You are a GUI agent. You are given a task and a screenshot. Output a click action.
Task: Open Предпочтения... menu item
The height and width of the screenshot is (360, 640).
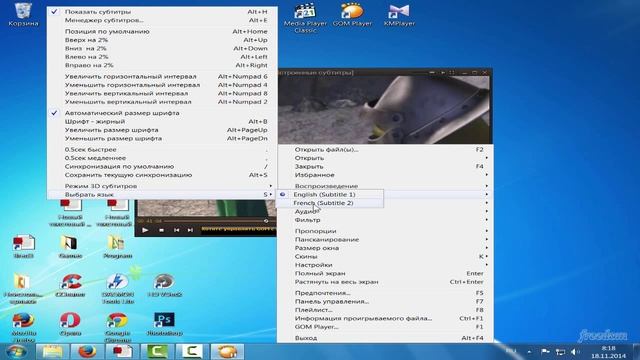385,293
